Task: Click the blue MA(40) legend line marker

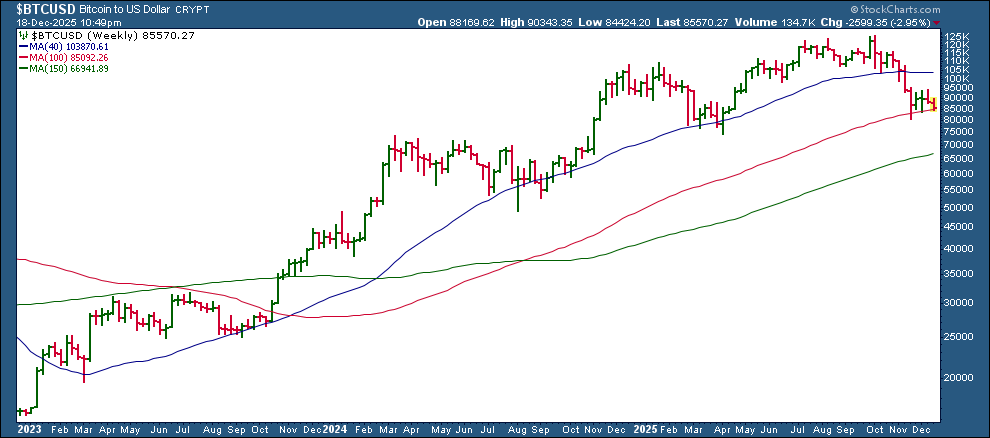Action: click(x=22, y=46)
